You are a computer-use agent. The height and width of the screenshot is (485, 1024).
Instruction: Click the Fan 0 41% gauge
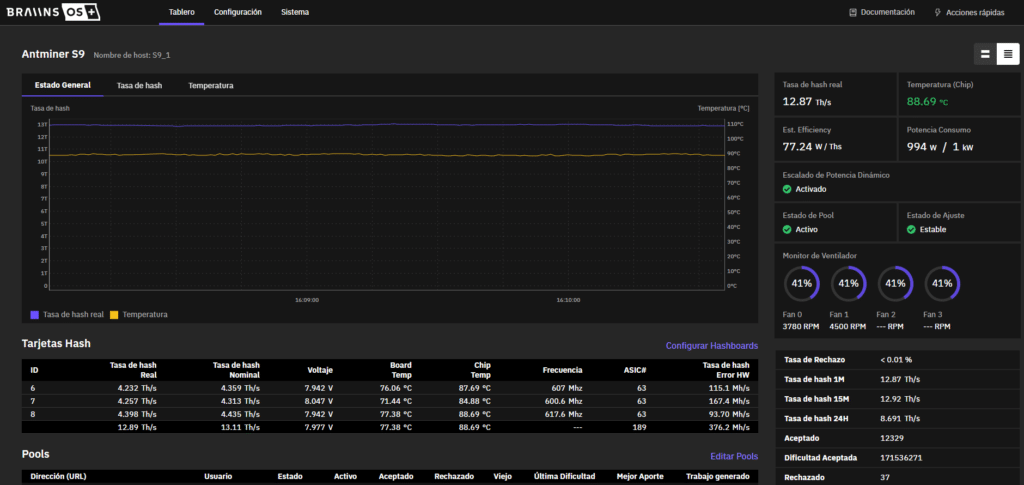(x=801, y=283)
